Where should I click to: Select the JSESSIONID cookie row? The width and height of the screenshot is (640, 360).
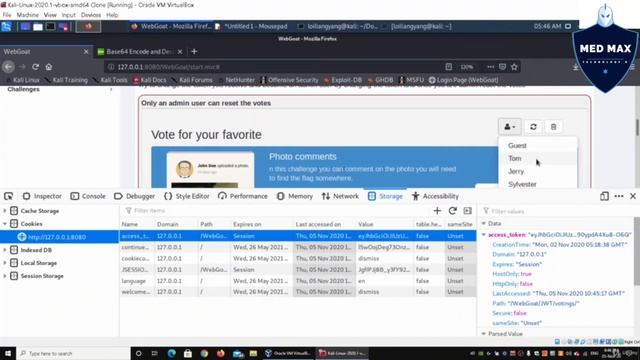click(298, 270)
